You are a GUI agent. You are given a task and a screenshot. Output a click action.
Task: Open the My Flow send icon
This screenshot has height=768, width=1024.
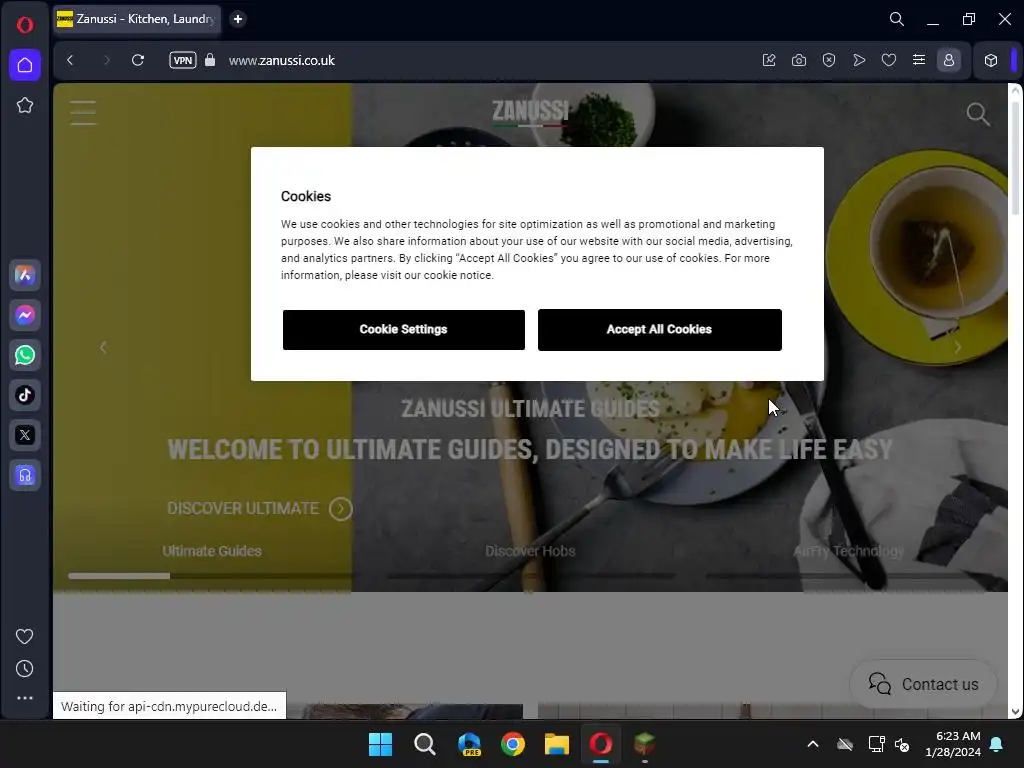(x=859, y=60)
